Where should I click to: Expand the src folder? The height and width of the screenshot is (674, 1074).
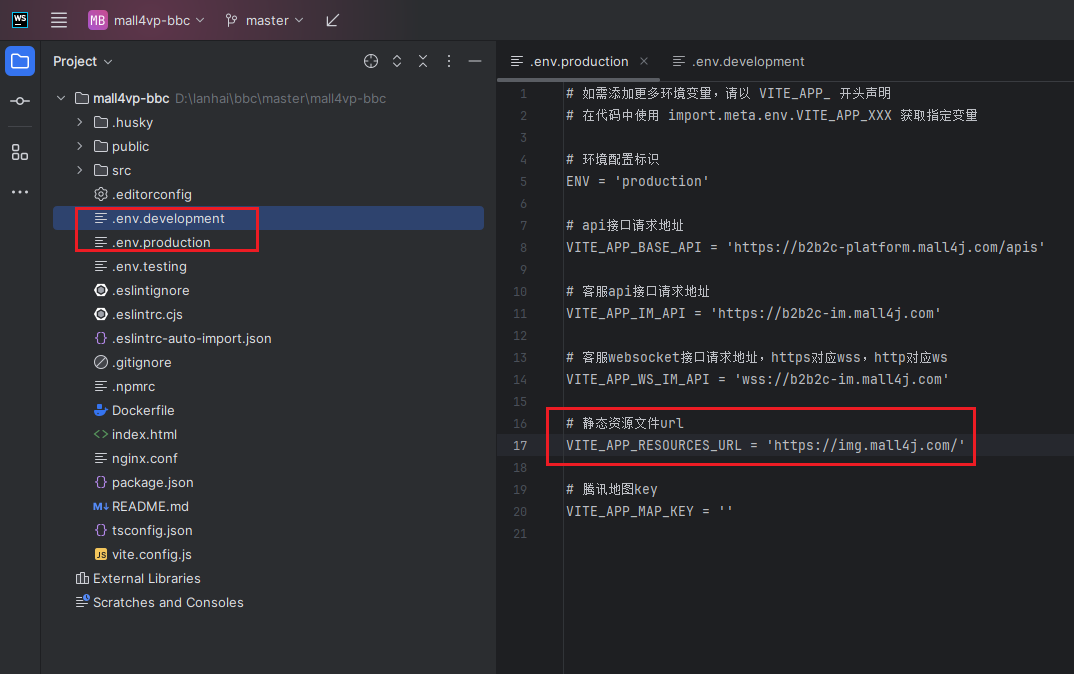coord(80,170)
